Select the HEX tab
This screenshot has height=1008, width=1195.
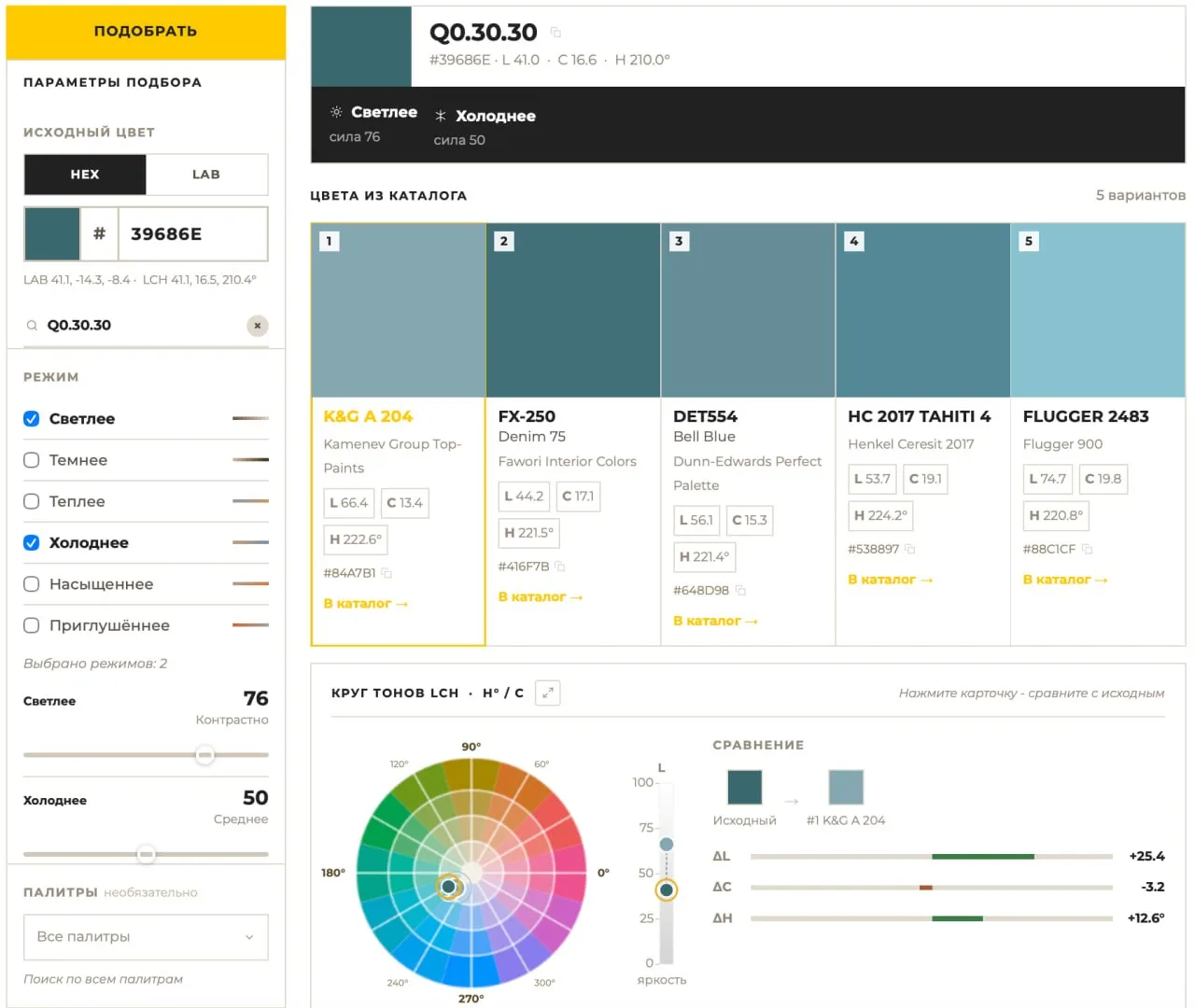point(85,175)
